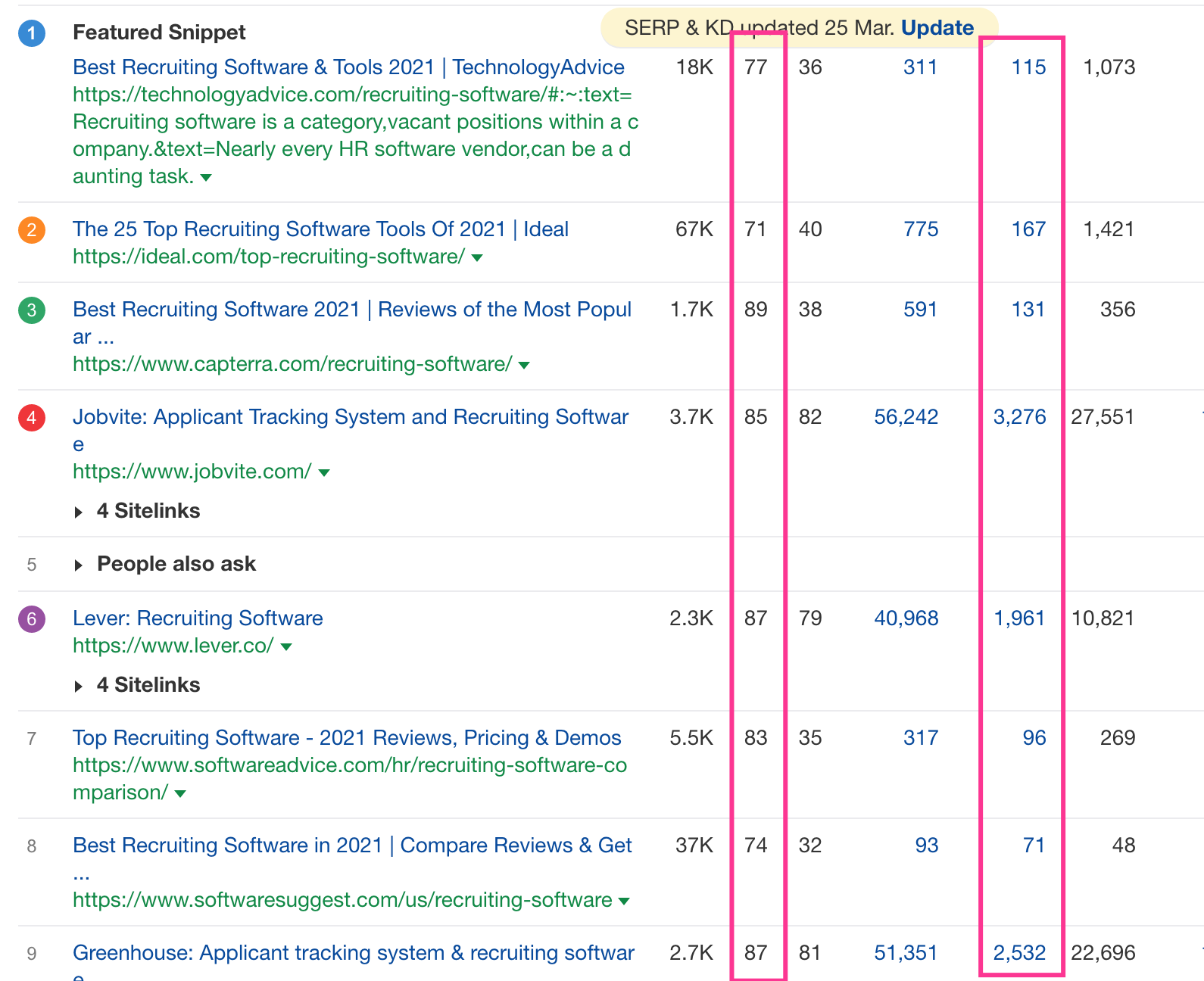This screenshot has height=981, width=1204.
Task: Click the 96 link in the softwareadvice row
Action: (1034, 738)
